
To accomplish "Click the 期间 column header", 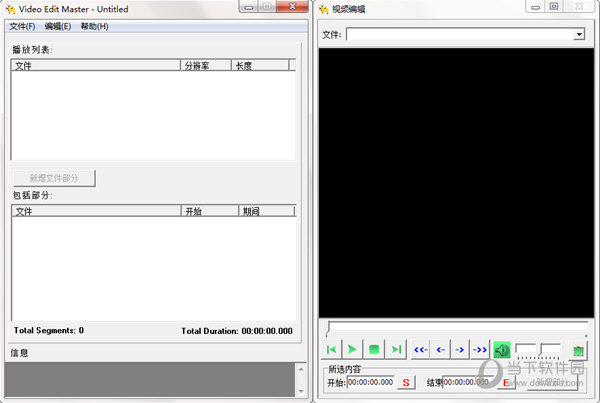I will point(266,211).
